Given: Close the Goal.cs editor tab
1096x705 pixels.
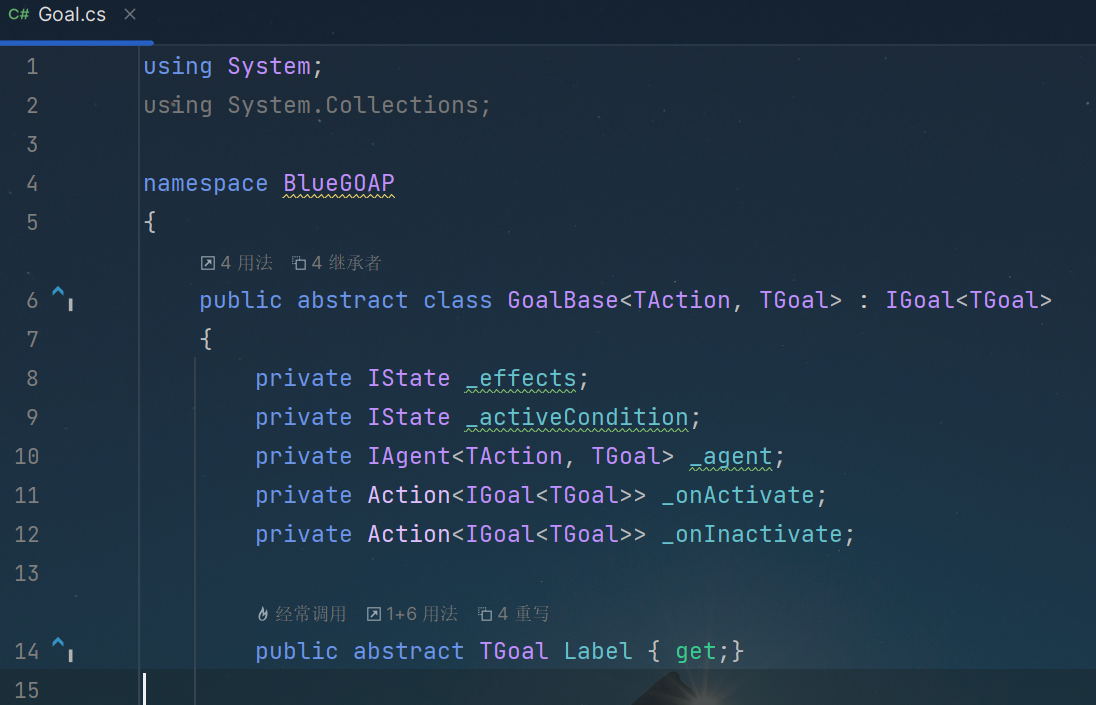Looking at the screenshot, I should (129, 15).
